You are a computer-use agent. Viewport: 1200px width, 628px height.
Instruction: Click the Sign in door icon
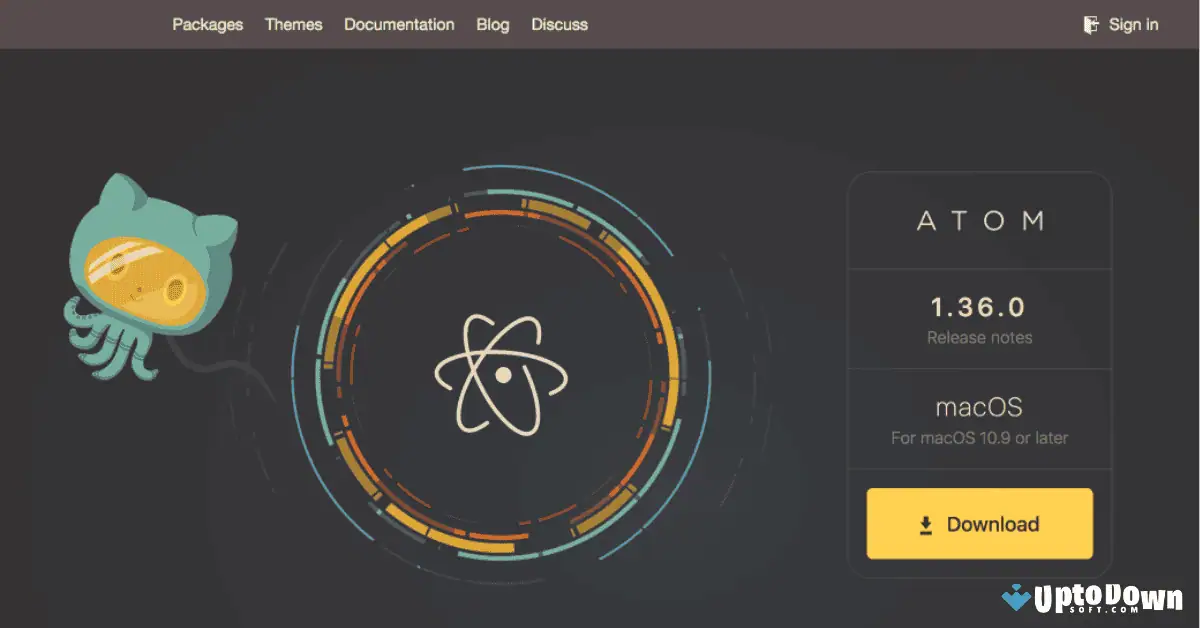(x=1091, y=24)
